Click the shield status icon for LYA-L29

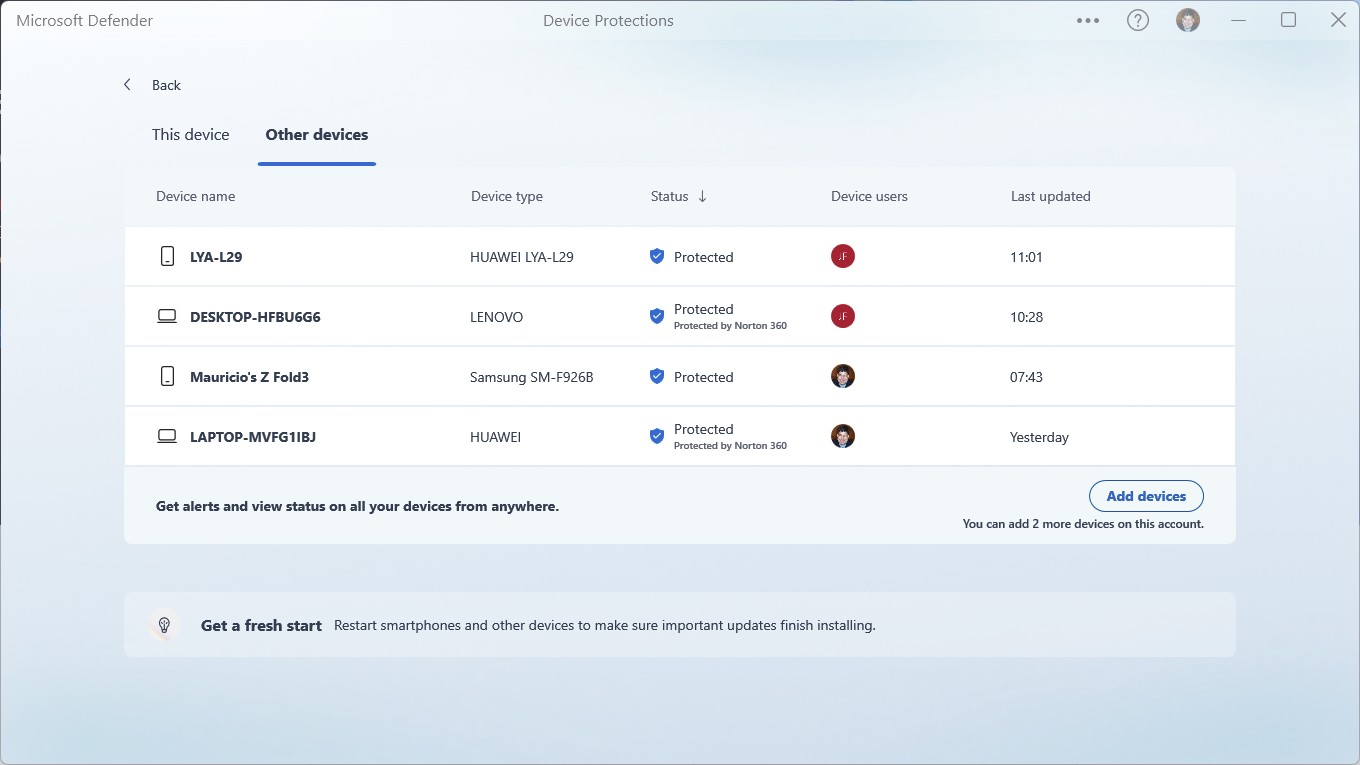tap(657, 256)
